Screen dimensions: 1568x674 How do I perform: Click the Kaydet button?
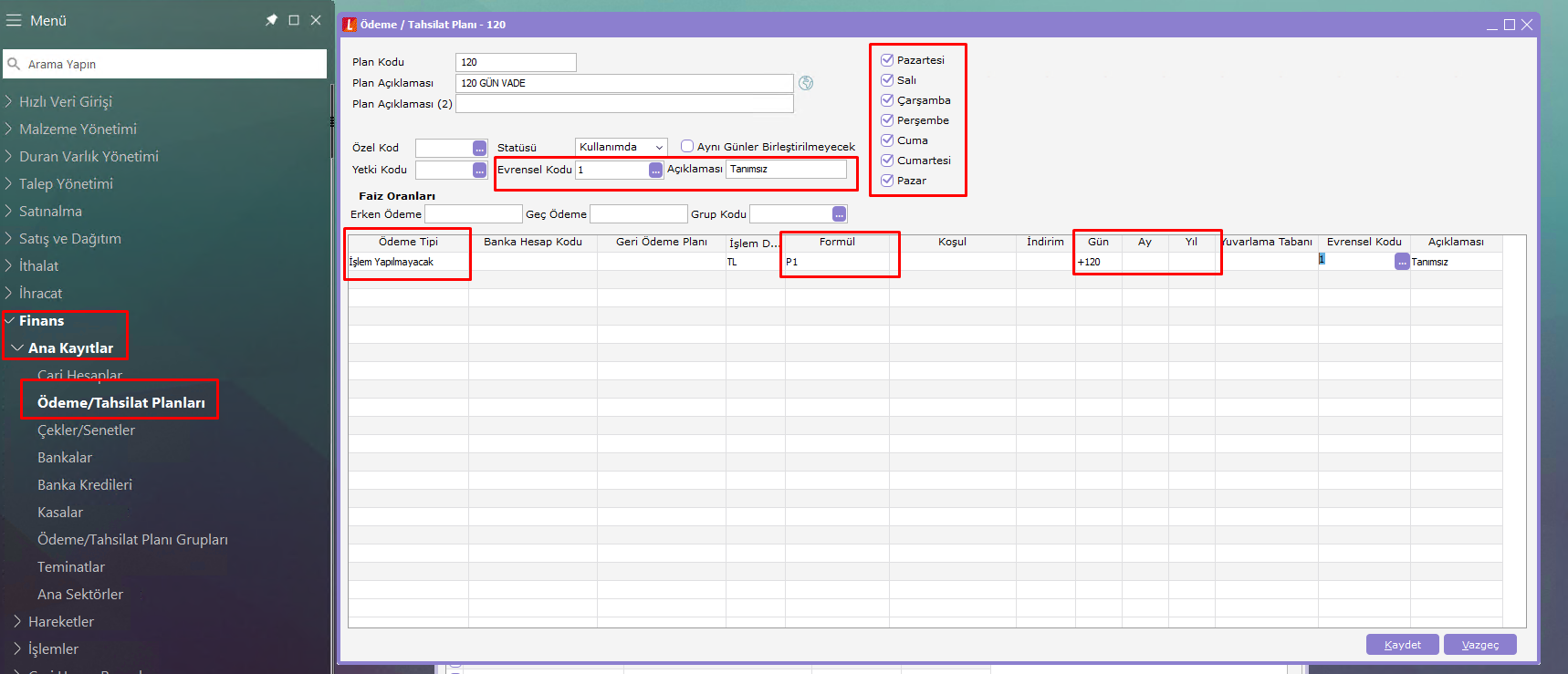pos(1403,645)
